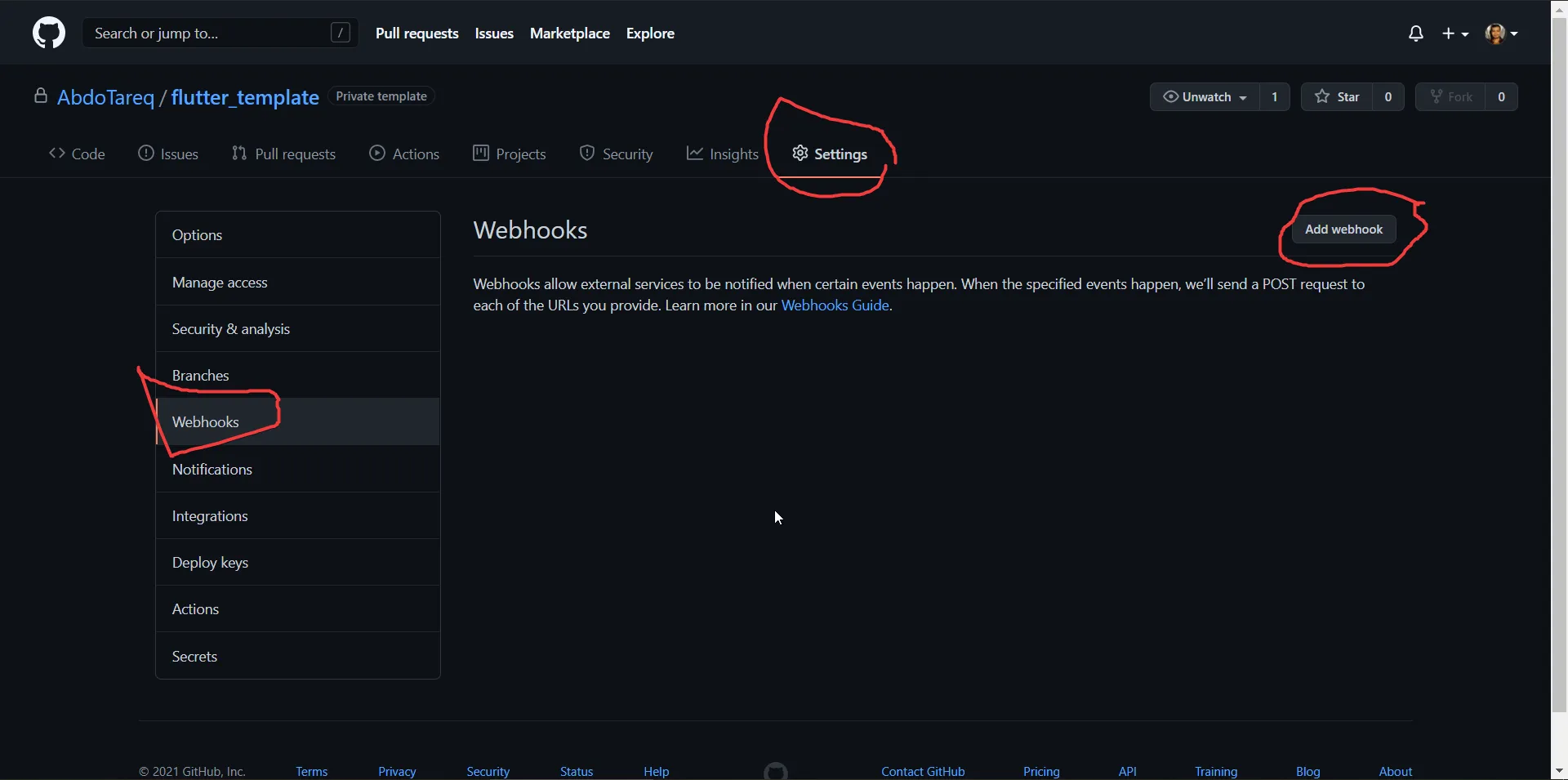Switch to the Code tab
This screenshot has height=780, width=1568.
point(77,154)
